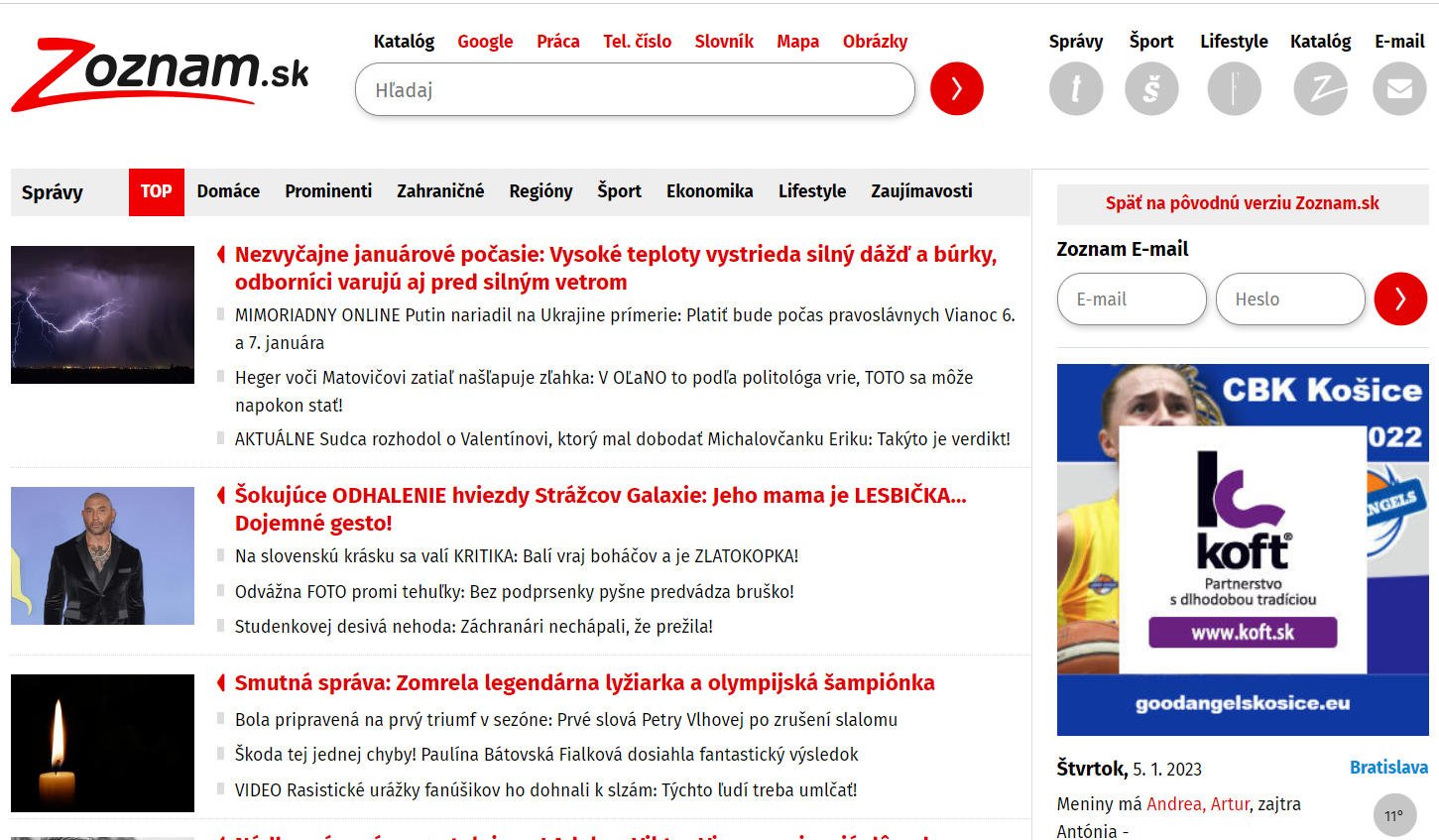The height and width of the screenshot is (840, 1439).
Task: Click the Heslo password field
Action: pos(1290,299)
